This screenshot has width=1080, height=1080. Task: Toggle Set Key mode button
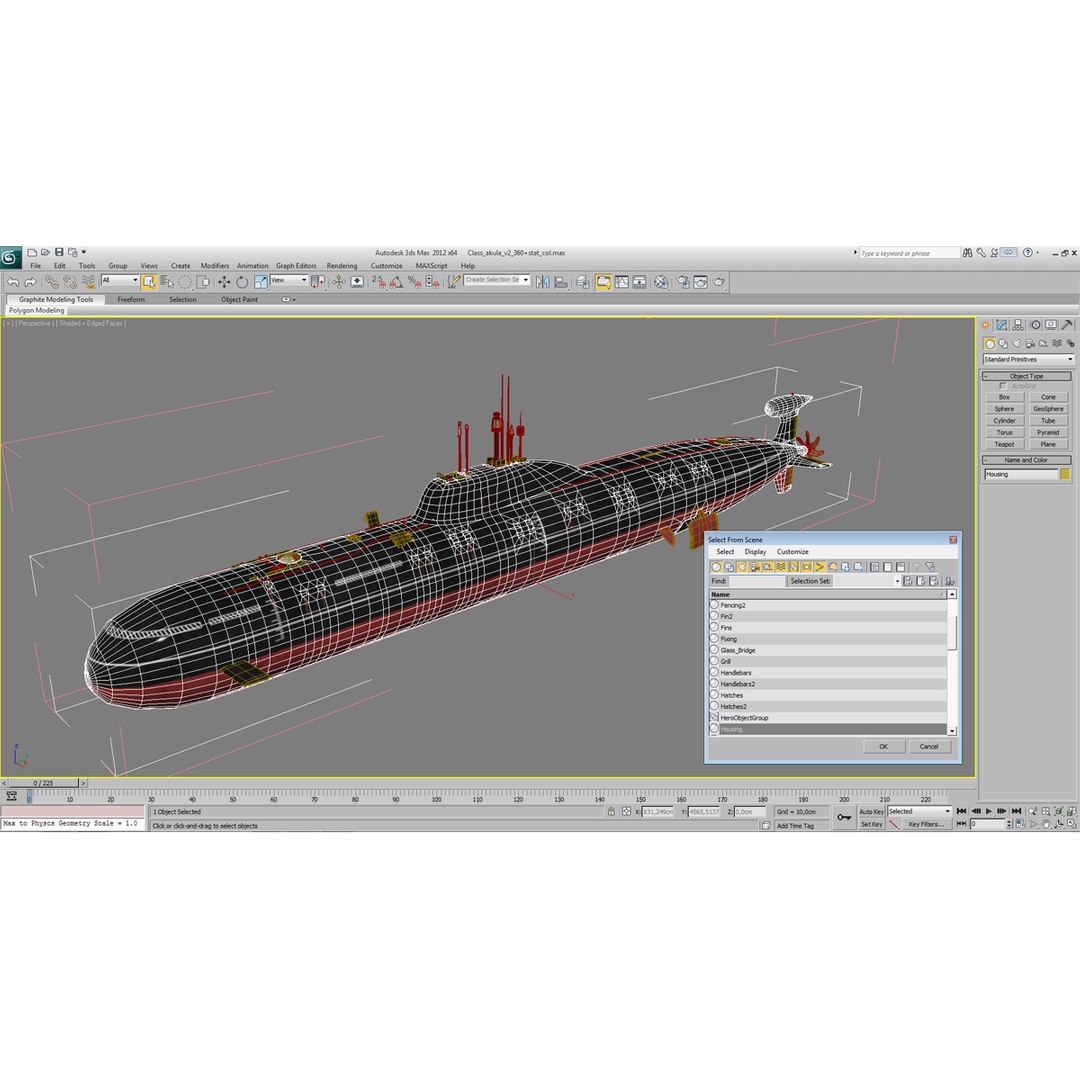871,824
